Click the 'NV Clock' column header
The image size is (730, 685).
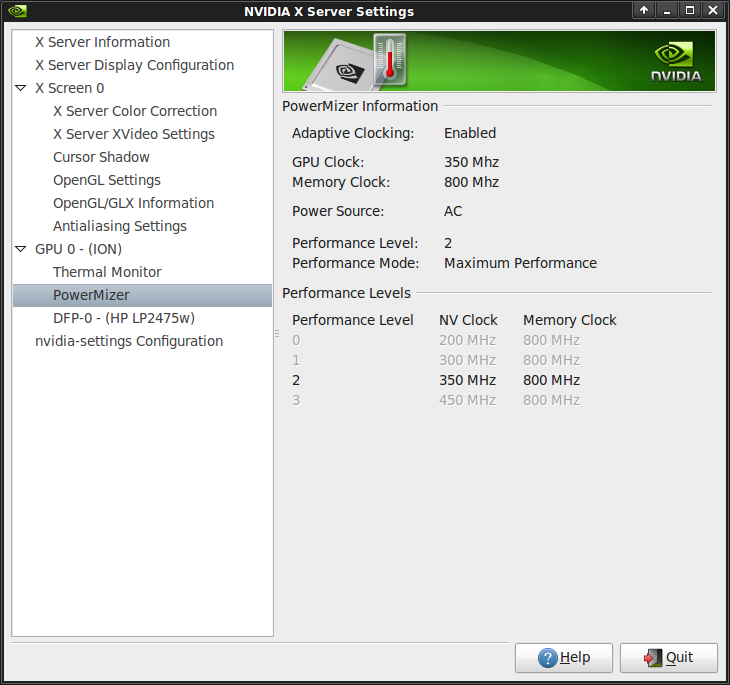pyautogui.click(x=468, y=320)
